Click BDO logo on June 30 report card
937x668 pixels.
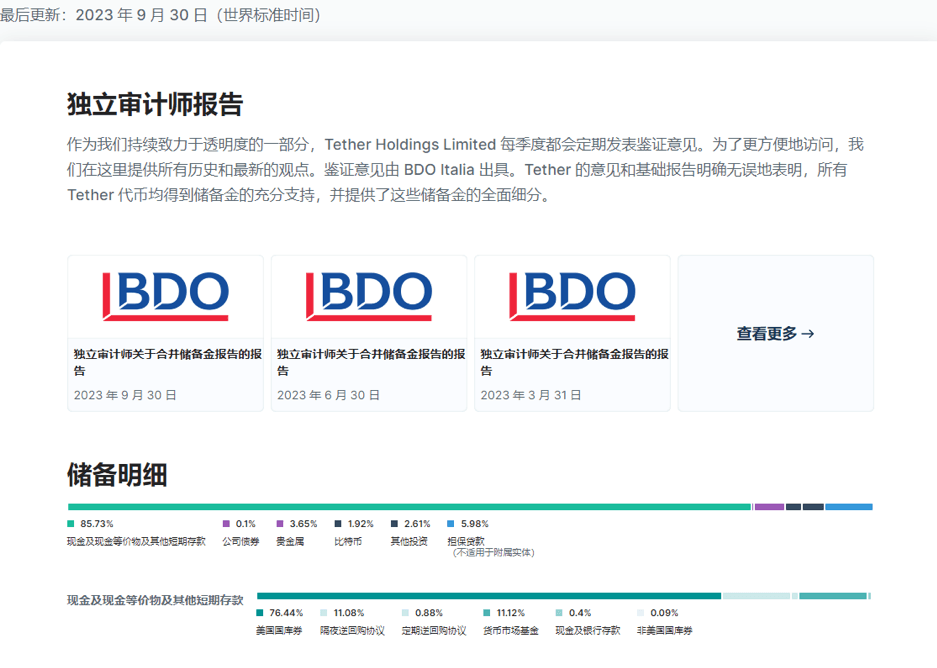point(369,296)
